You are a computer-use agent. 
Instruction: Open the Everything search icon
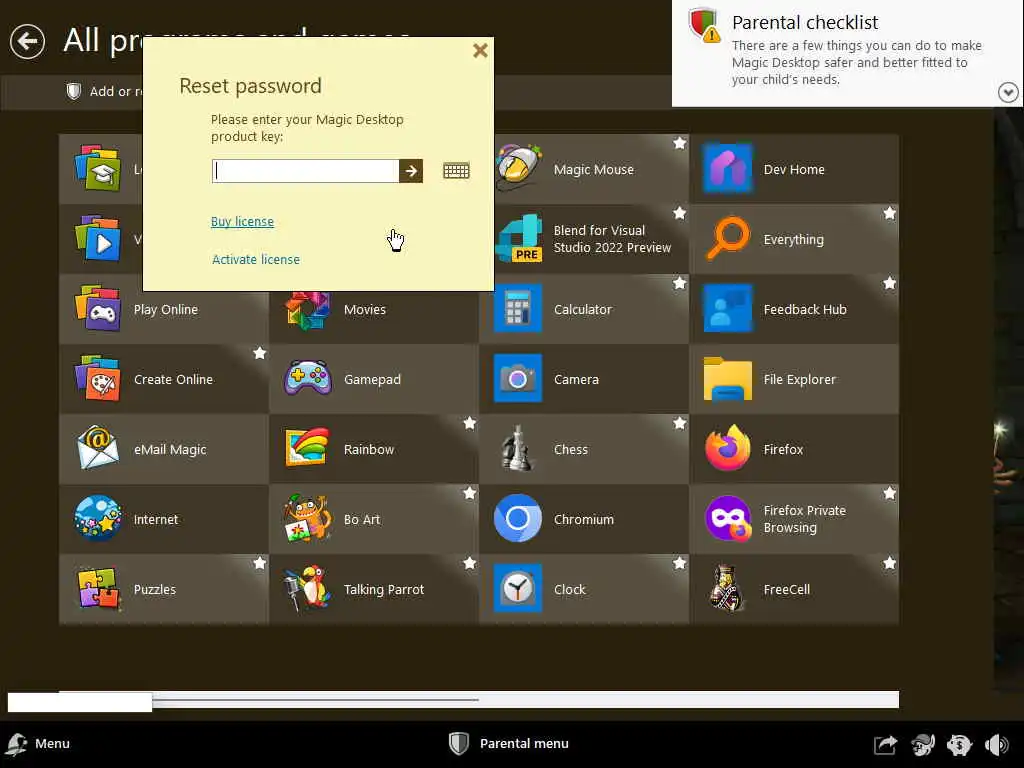[x=728, y=239]
